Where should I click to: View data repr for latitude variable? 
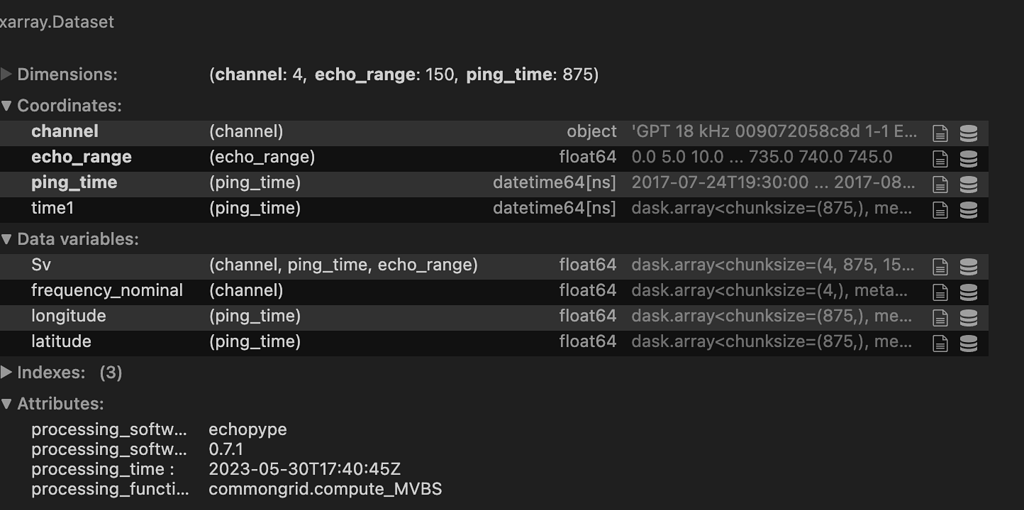[968, 343]
